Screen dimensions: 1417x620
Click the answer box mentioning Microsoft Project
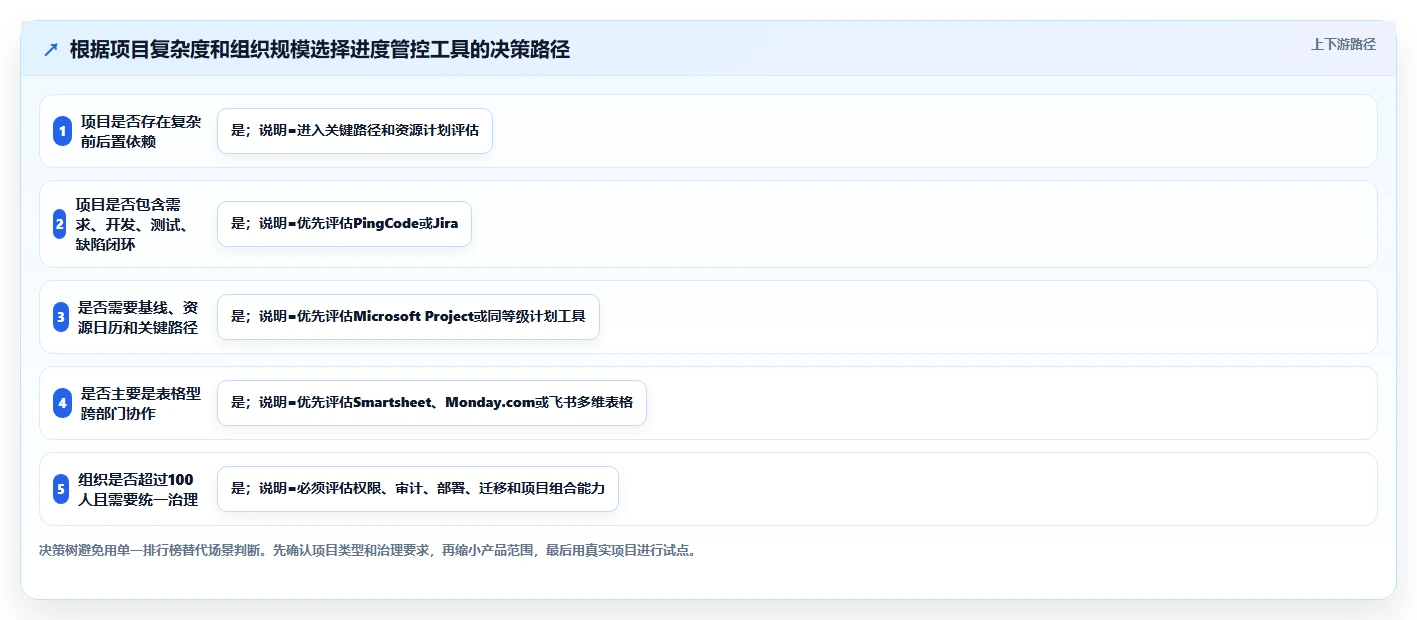pyautogui.click(x=408, y=317)
